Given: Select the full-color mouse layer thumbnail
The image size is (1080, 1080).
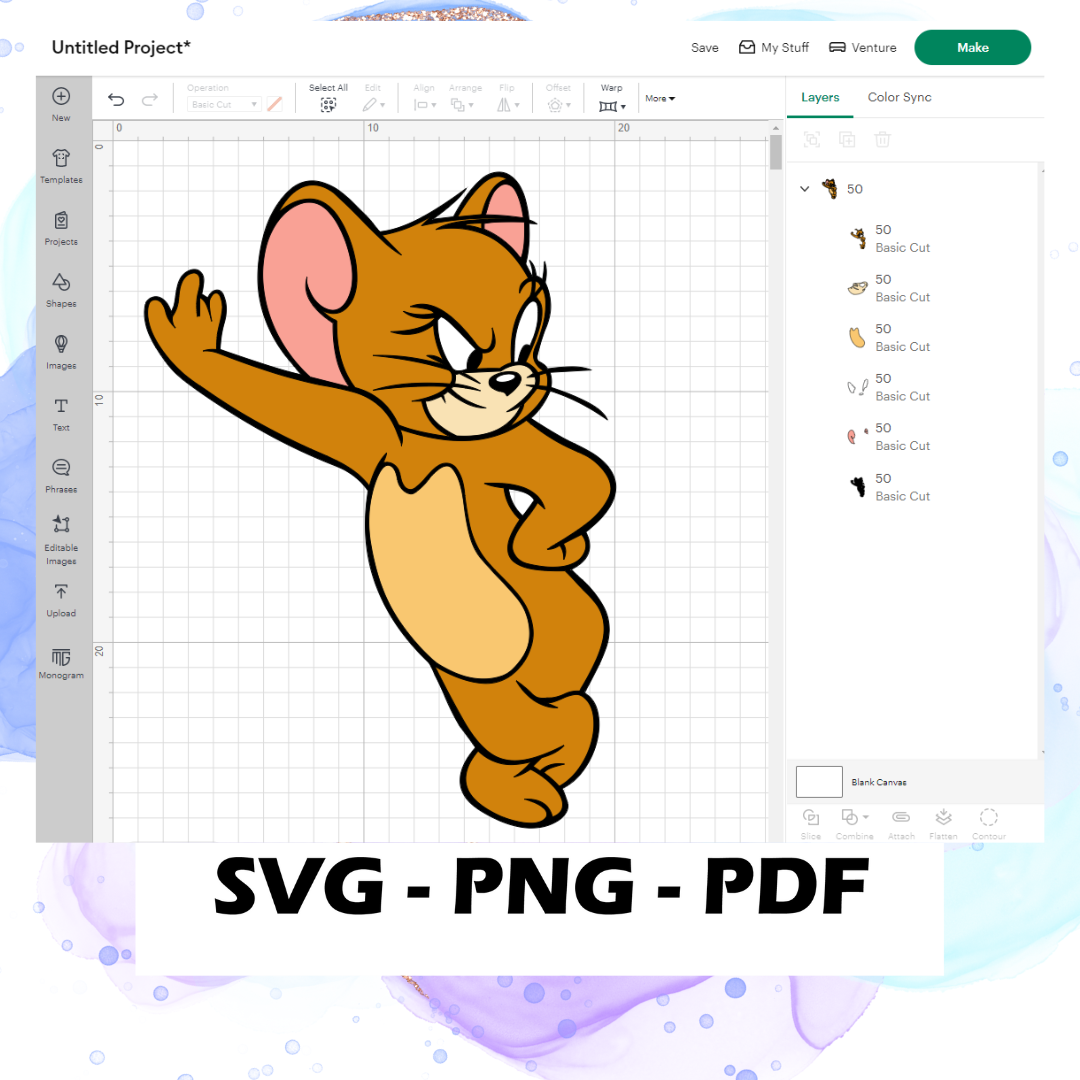Looking at the screenshot, I should pyautogui.click(x=858, y=238).
